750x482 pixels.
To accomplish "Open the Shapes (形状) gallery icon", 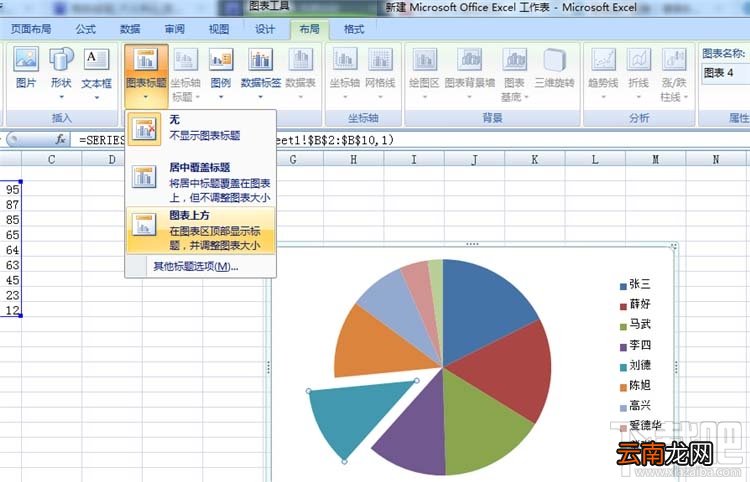I will [x=61, y=59].
